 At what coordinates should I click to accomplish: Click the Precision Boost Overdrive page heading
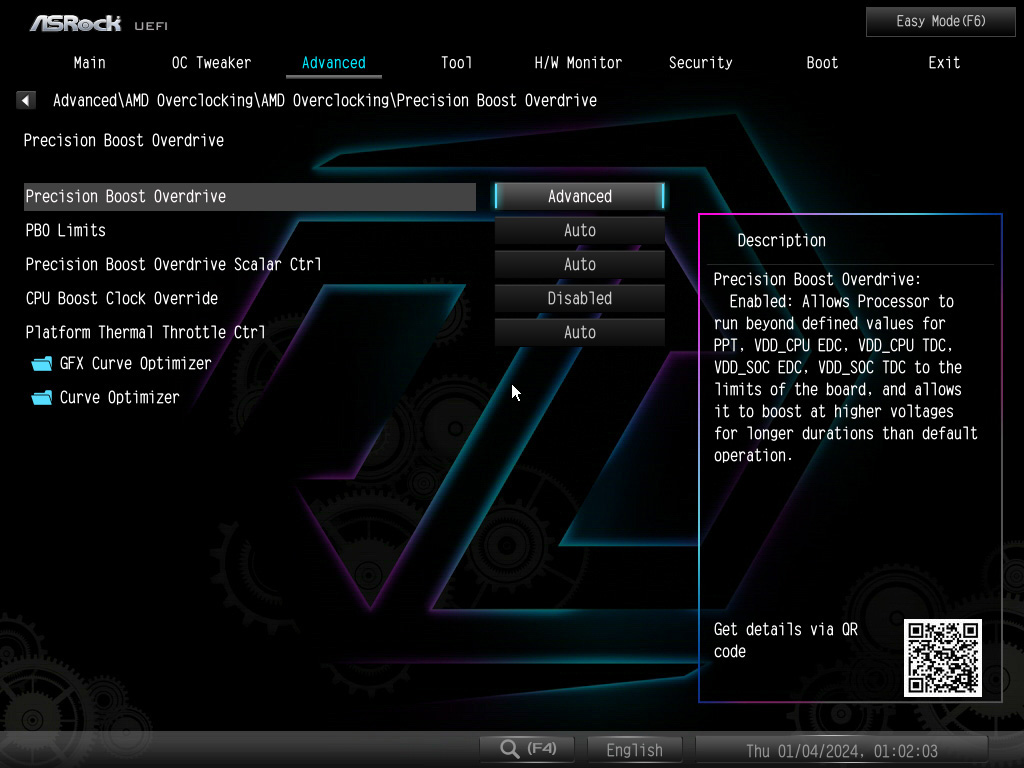tap(123, 140)
